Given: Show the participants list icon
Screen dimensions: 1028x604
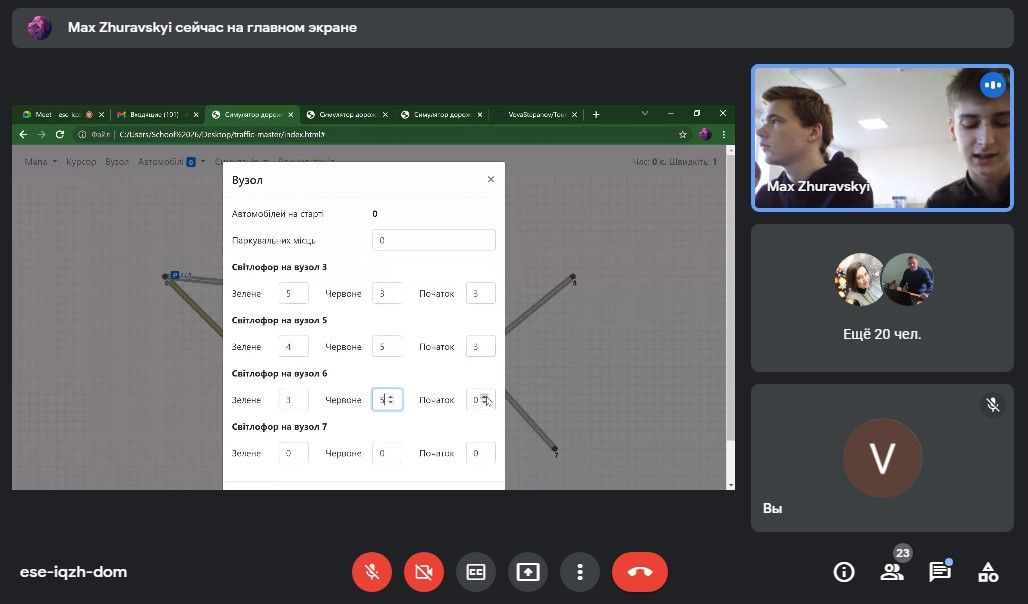Looking at the screenshot, I should click(891, 572).
